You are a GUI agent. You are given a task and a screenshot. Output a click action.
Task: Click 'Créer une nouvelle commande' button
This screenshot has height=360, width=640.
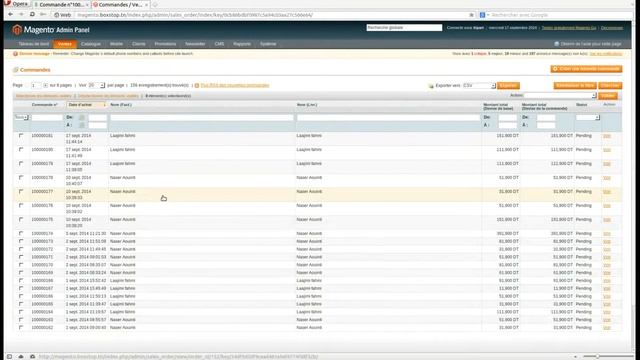point(586,69)
